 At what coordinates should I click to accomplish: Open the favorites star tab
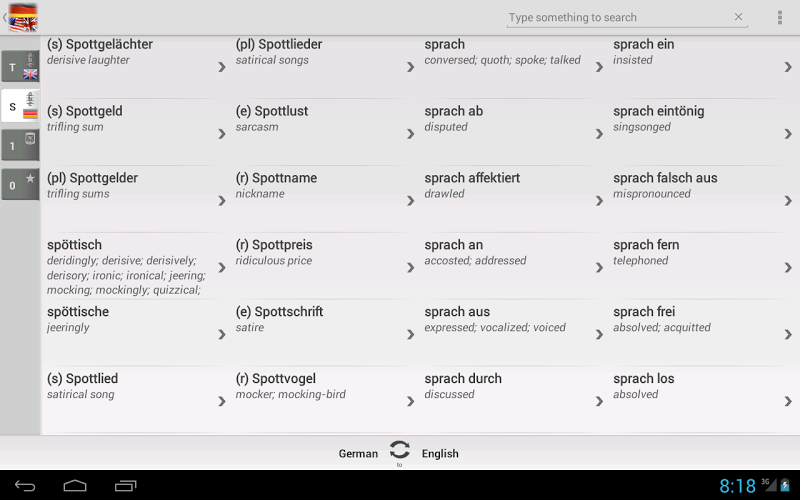point(20,184)
